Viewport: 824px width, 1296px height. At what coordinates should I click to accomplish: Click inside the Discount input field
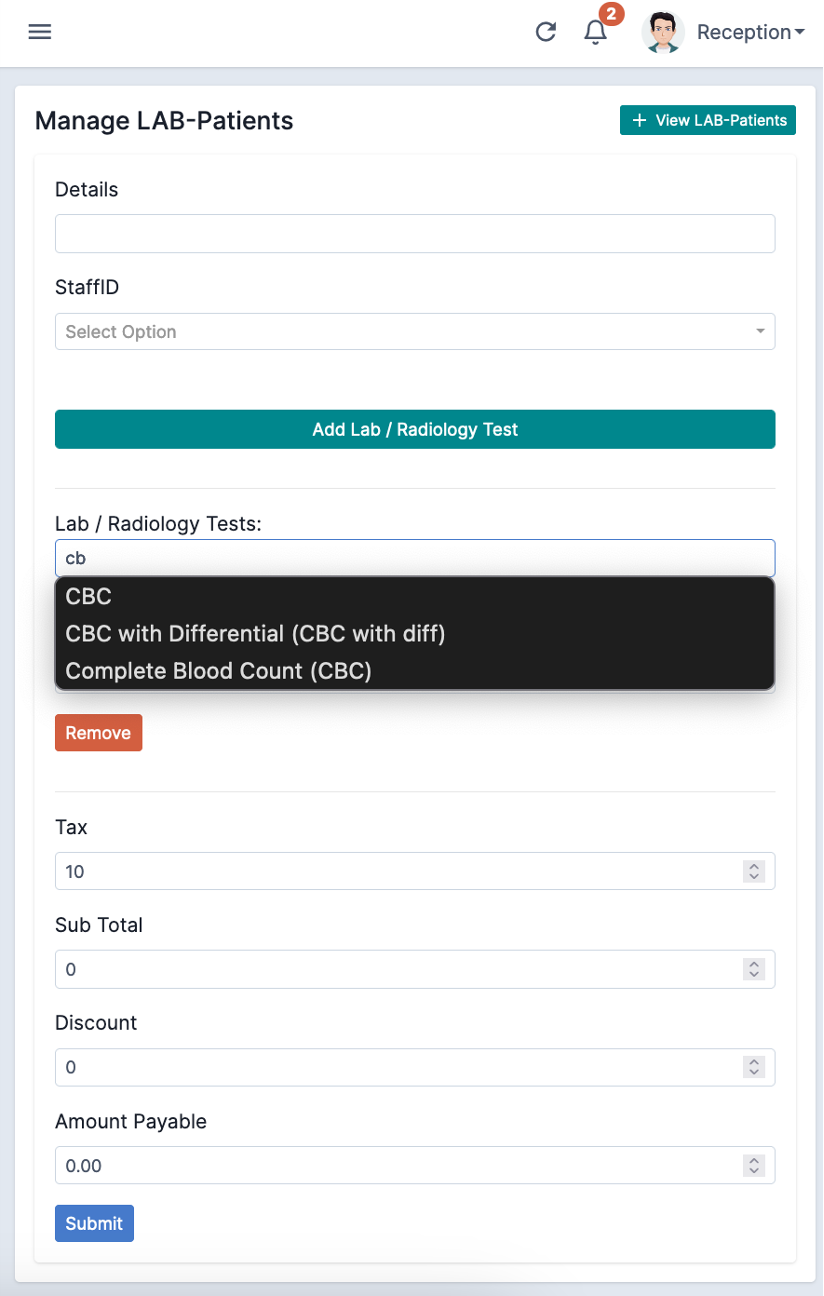pyautogui.click(x=400, y=1067)
